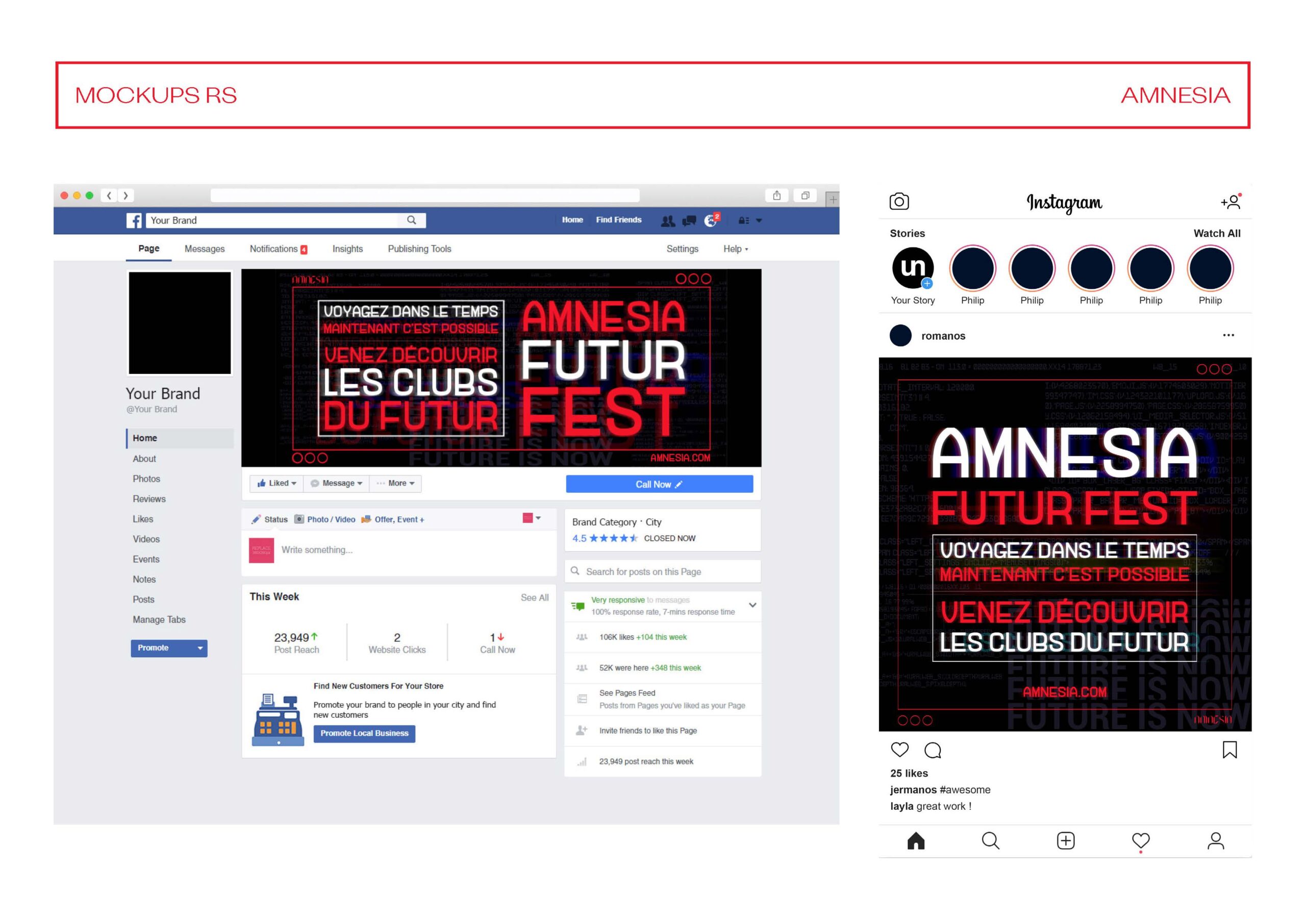1306x924 pixels.
Task: Select About in the sidebar
Action: click(x=144, y=459)
